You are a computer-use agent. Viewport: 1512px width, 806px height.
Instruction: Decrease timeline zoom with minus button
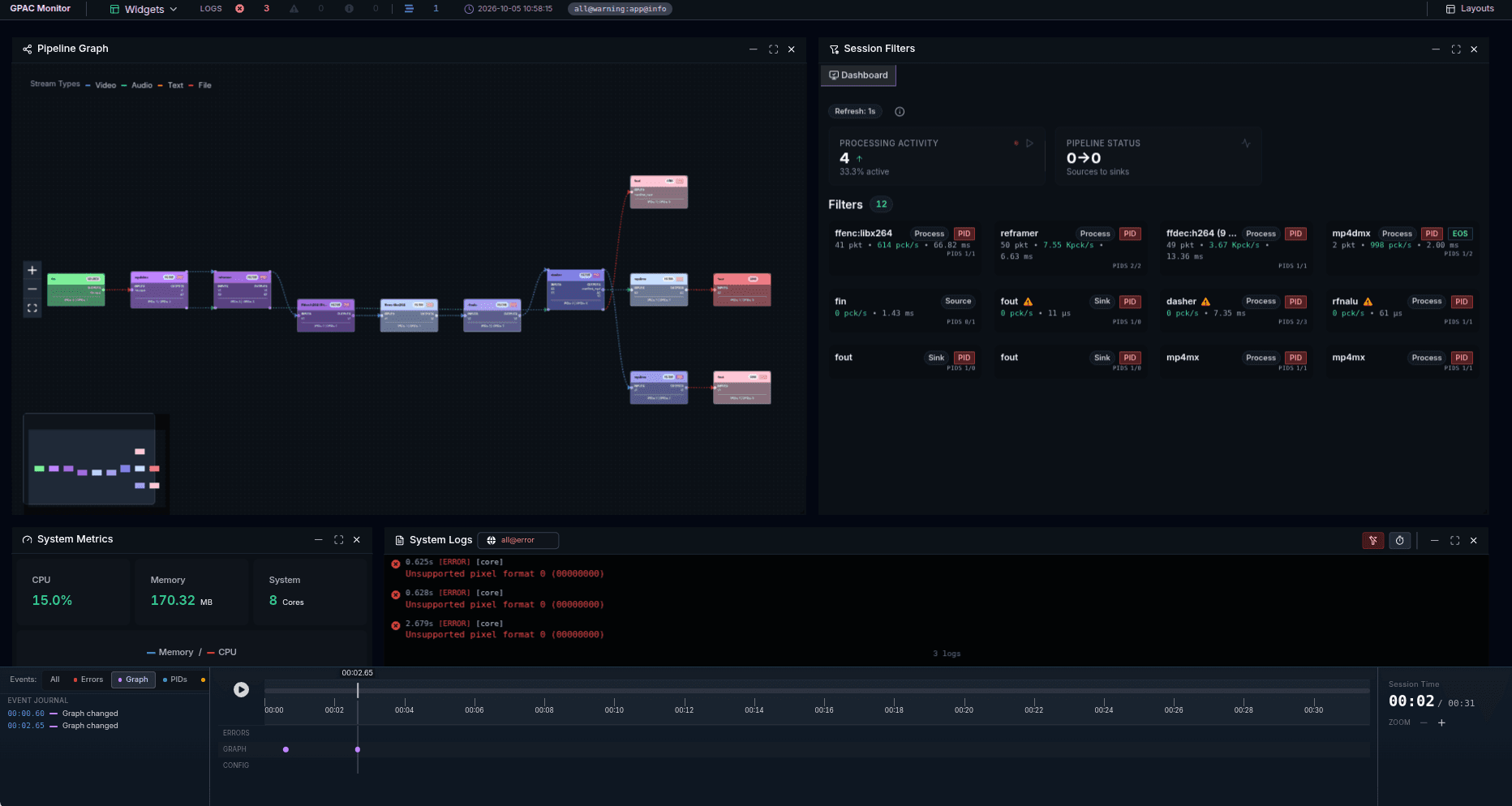[1424, 722]
